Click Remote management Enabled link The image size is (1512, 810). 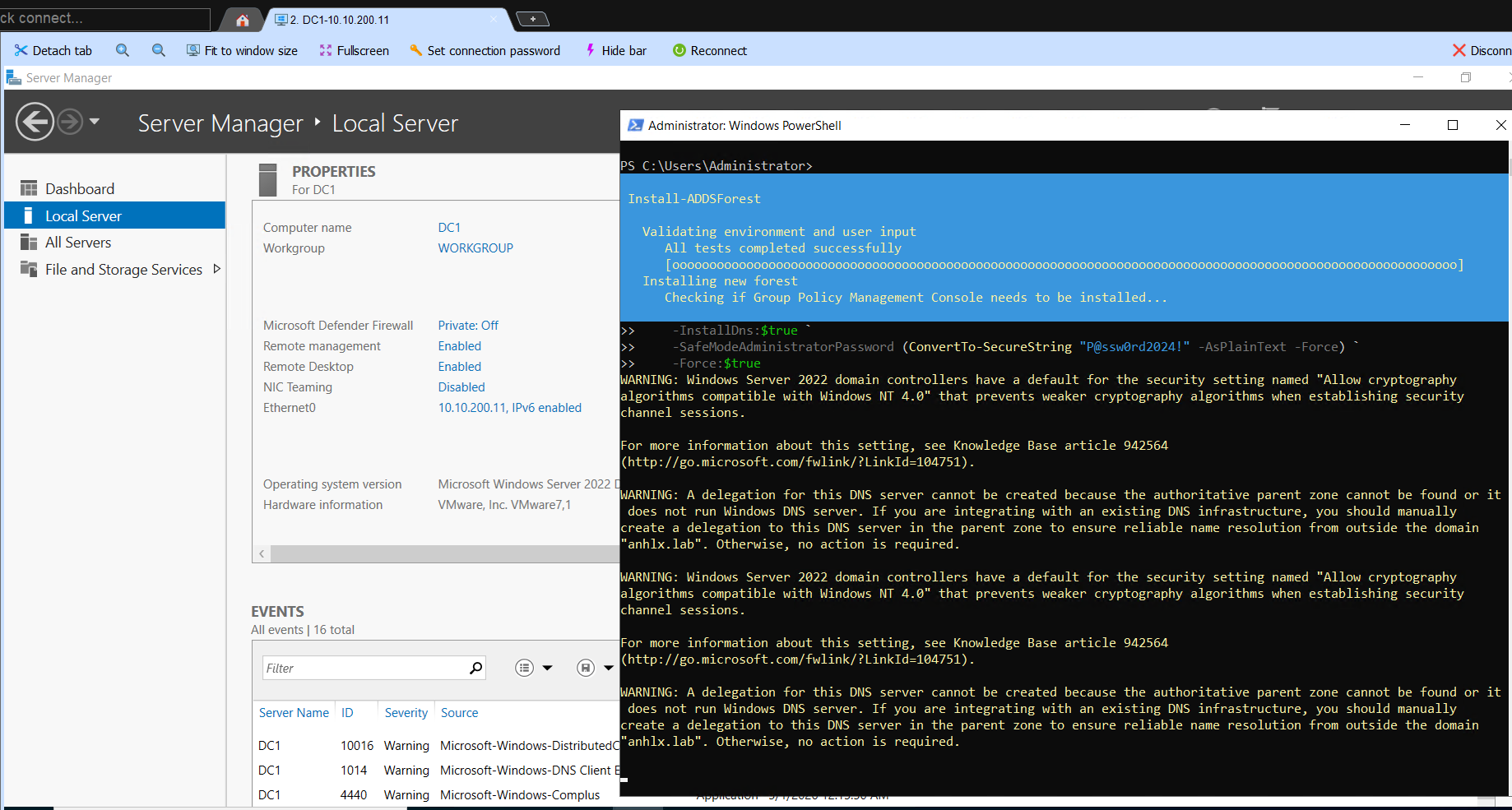tap(460, 346)
